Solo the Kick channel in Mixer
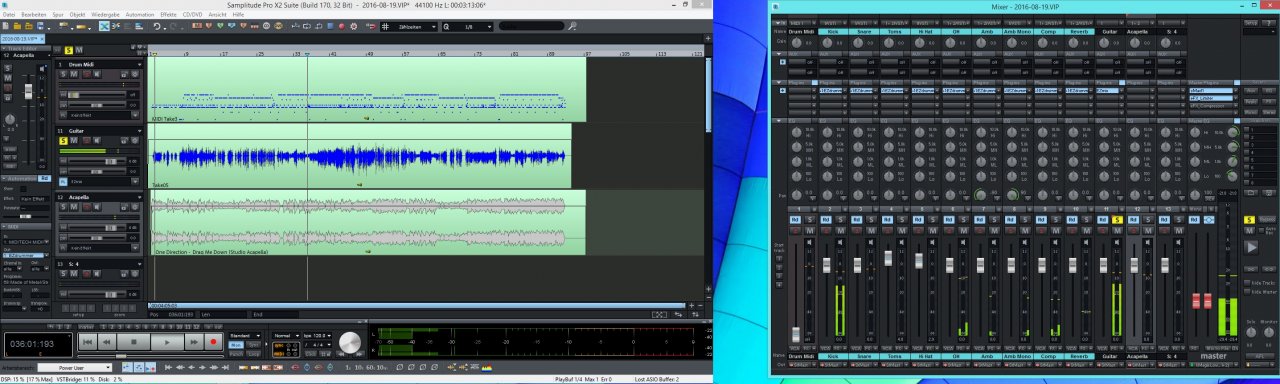 [x=841, y=220]
